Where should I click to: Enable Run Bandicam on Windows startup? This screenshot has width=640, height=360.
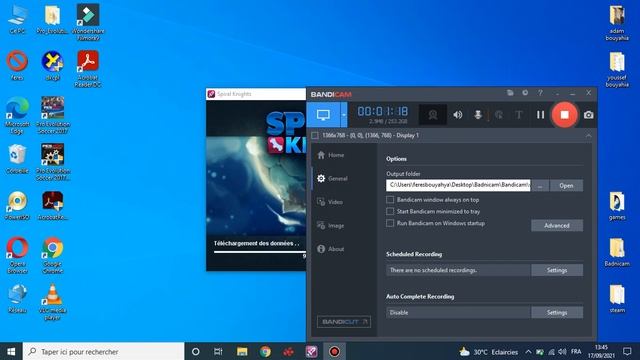click(390, 223)
